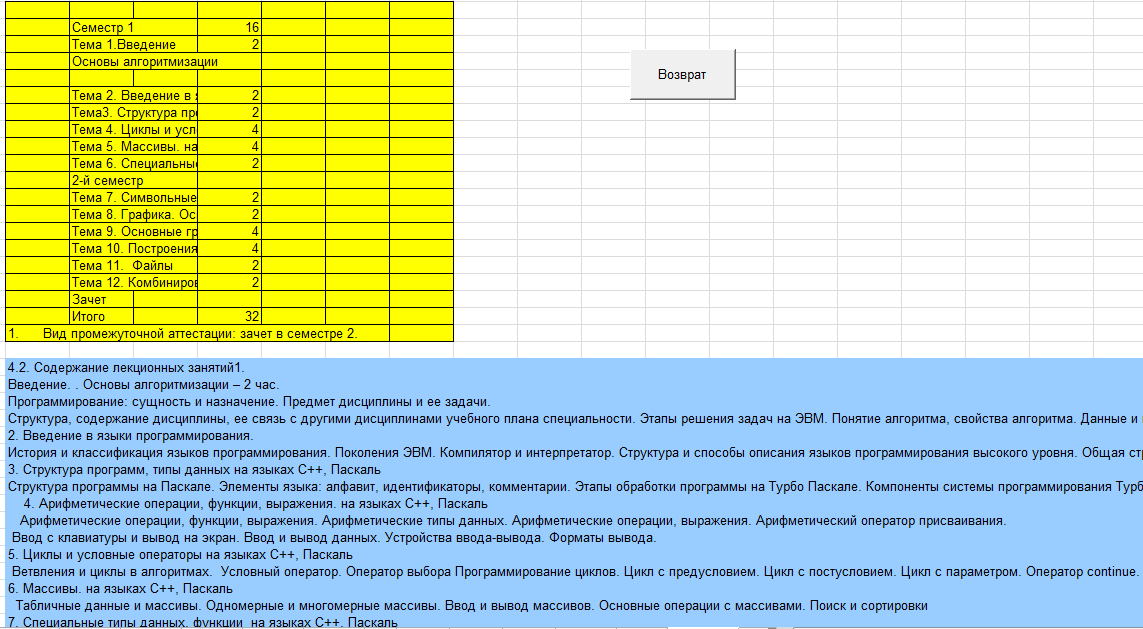Screen dimensions: 1143x629
Task: Select the 'Тема 9. Основные' cell
Action: coord(133,232)
